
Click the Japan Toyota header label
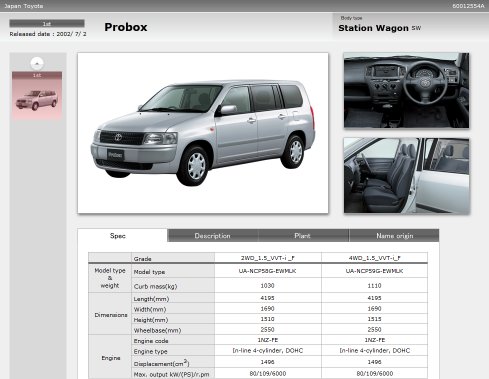pos(24,6)
